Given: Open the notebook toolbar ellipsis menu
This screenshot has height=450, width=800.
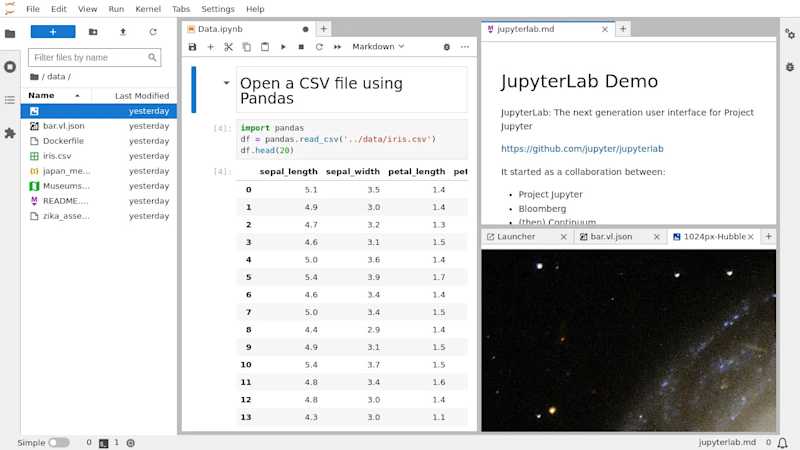Looking at the screenshot, I should coord(465,47).
